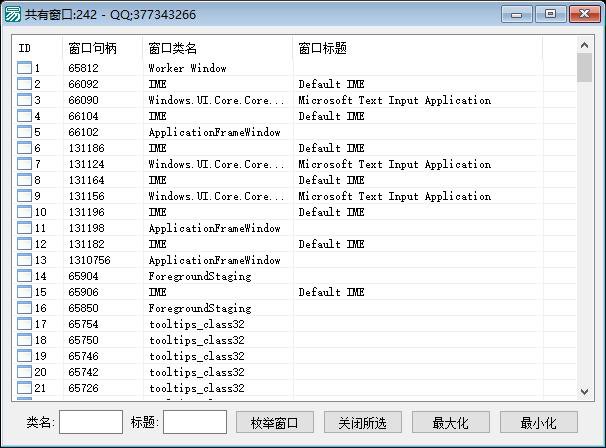The width and height of the screenshot is (606, 448).
Task: Click the vertical scrollbar thumb
Action: click(x=585, y=68)
